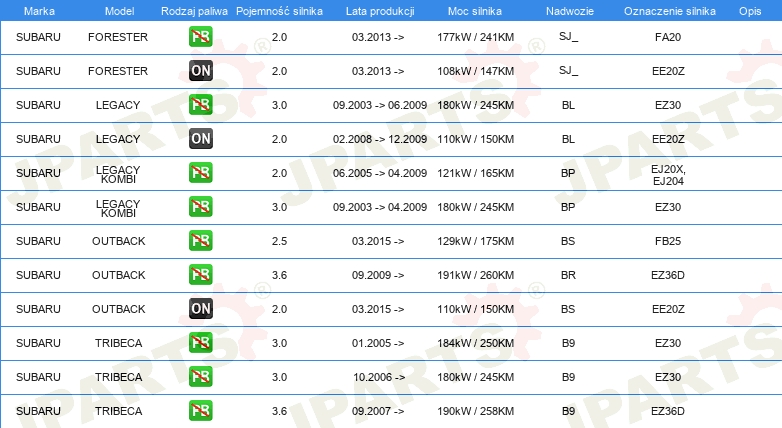Select the petrol icon for the Tribeca EZ36D
Viewport: 782px width, 428px height.
point(200,411)
